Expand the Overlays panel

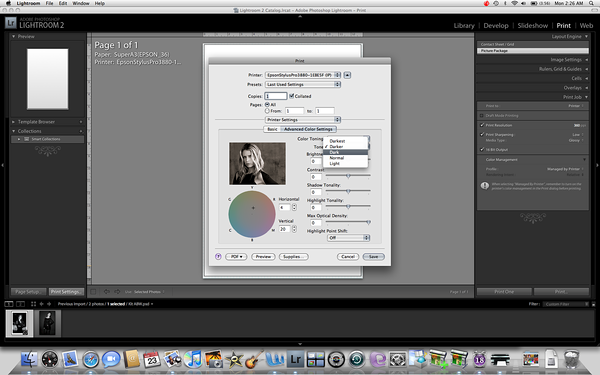[586, 88]
